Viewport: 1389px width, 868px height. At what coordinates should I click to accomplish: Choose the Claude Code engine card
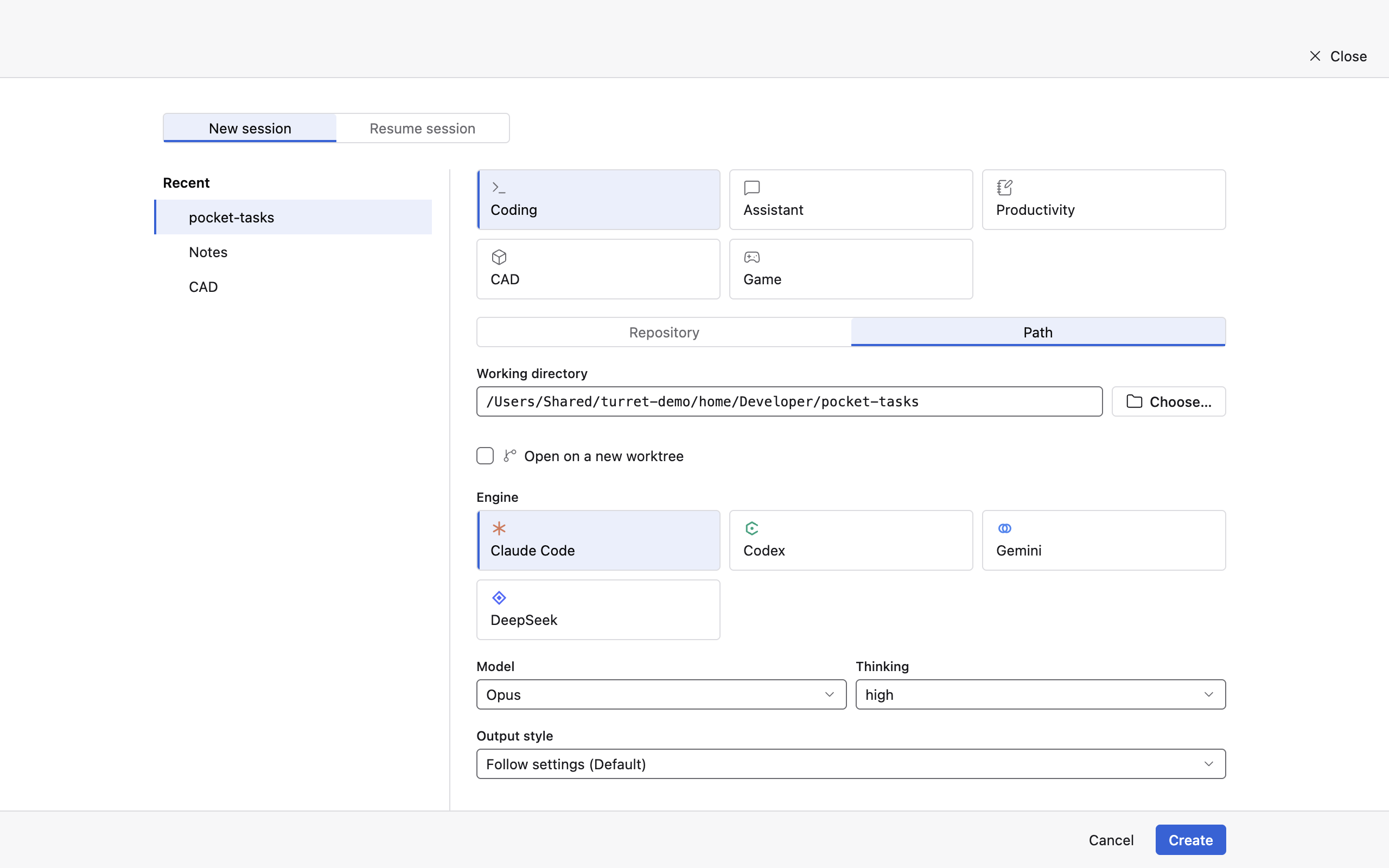click(598, 540)
